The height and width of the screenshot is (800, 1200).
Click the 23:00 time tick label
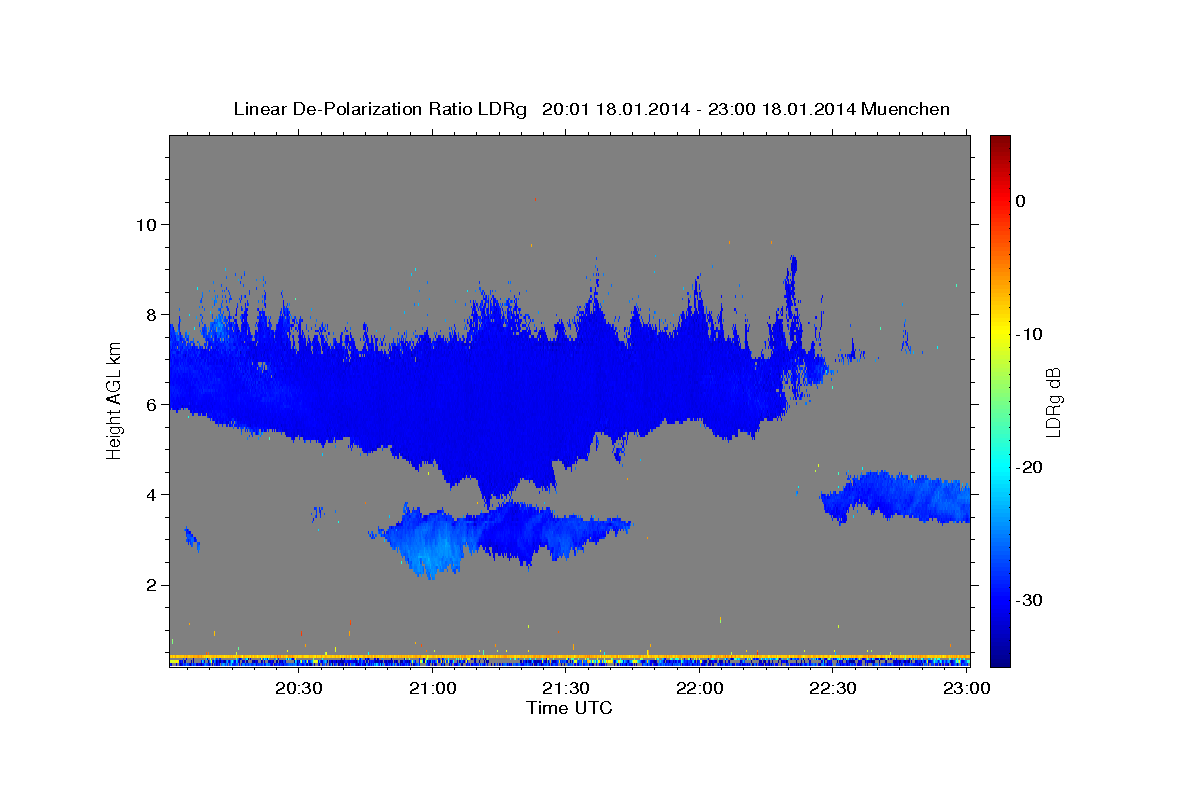tap(967, 688)
